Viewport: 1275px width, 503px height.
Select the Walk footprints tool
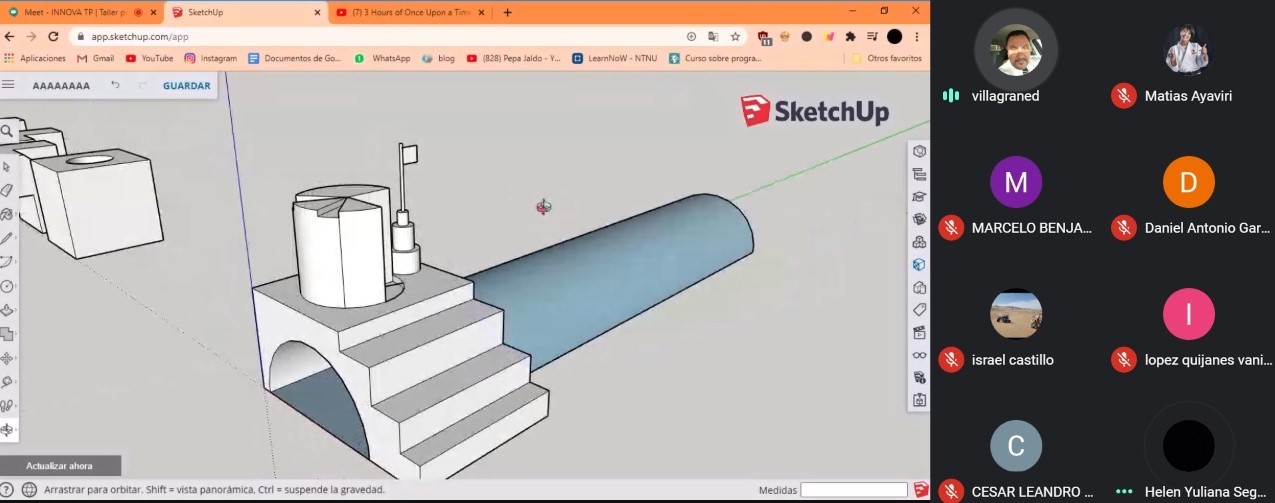7,406
